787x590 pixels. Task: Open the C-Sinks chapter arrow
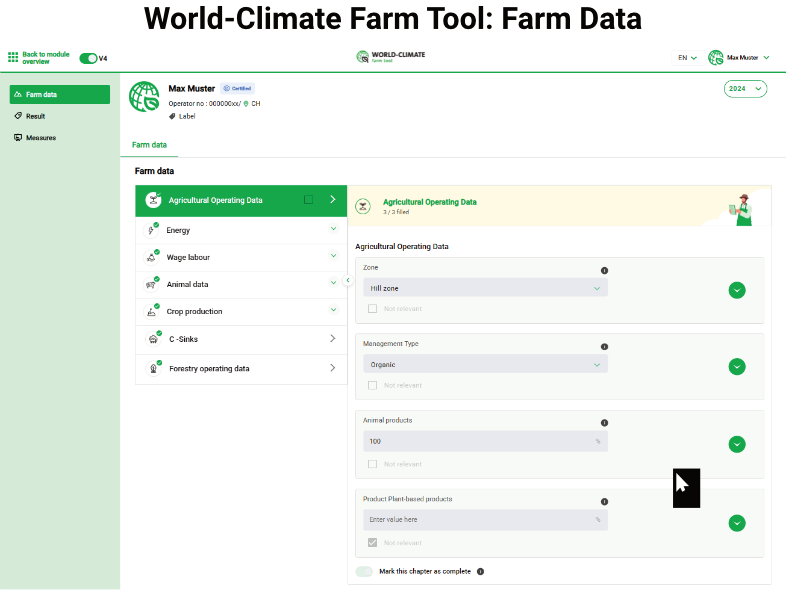[333, 339]
